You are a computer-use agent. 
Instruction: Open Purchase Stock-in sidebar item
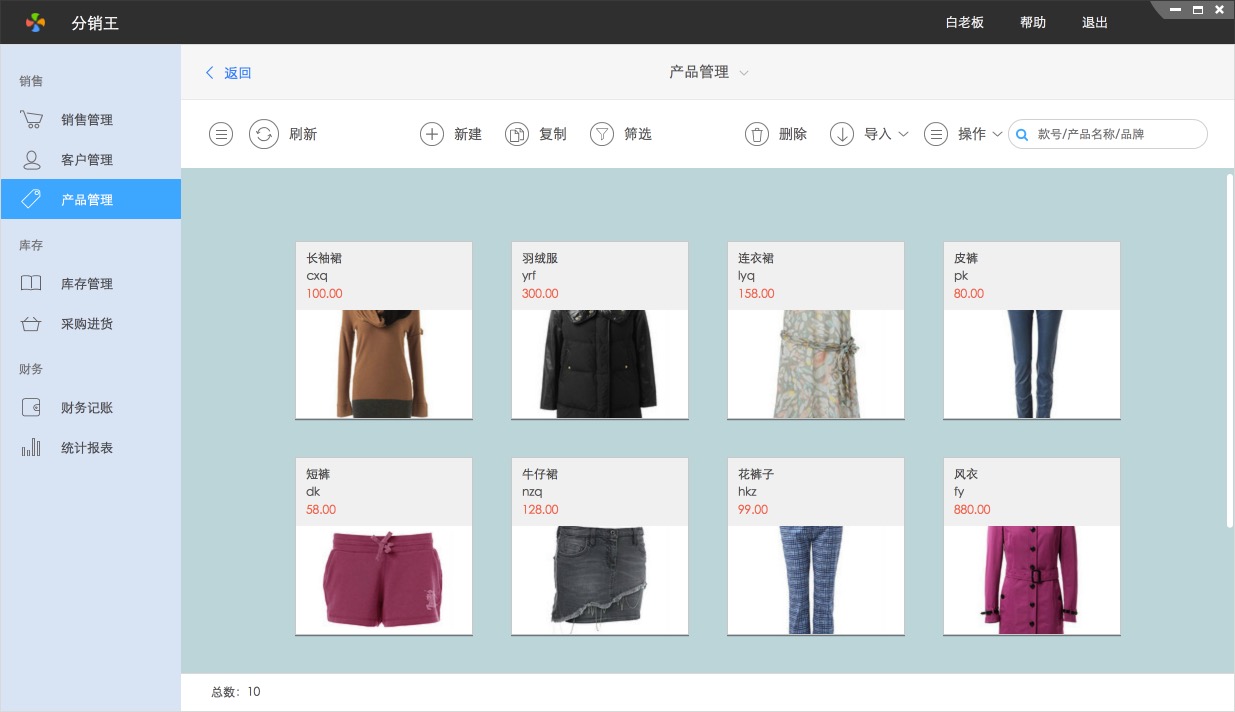pyautogui.click(x=86, y=324)
